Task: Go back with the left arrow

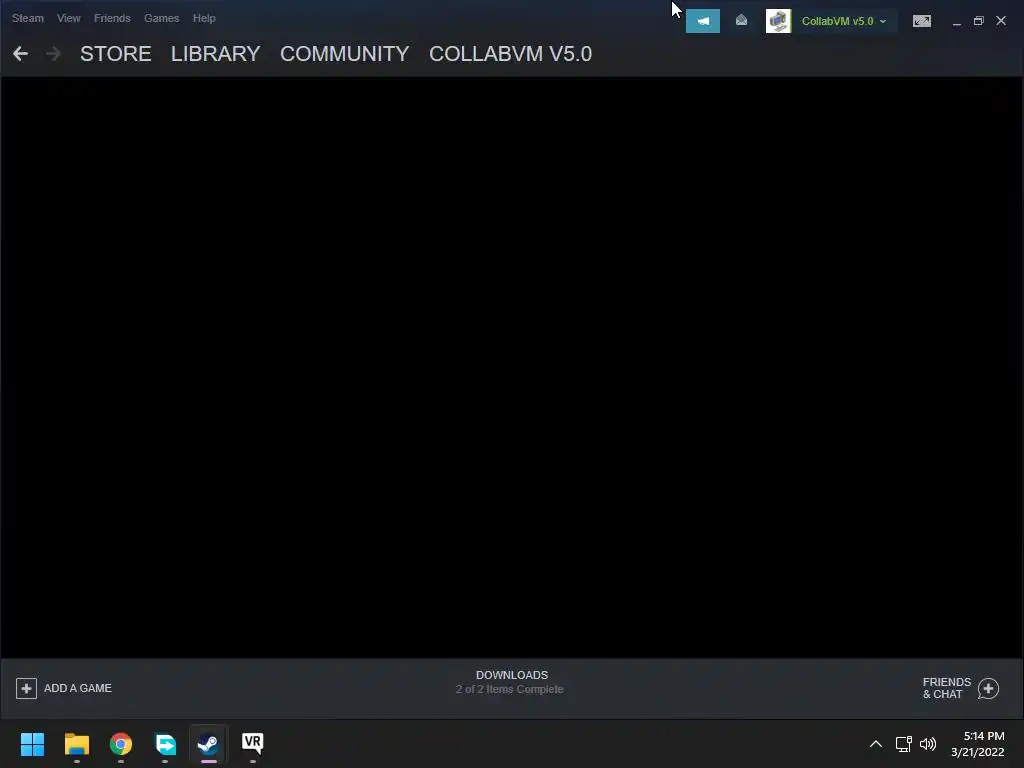Action: click(x=20, y=54)
